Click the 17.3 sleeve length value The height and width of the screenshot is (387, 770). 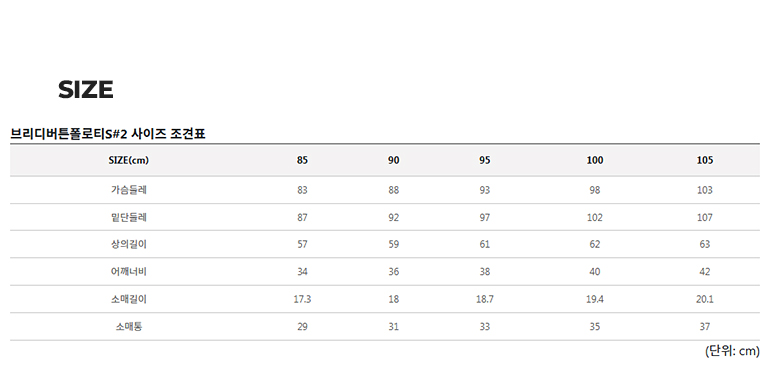click(x=302, y=299)
